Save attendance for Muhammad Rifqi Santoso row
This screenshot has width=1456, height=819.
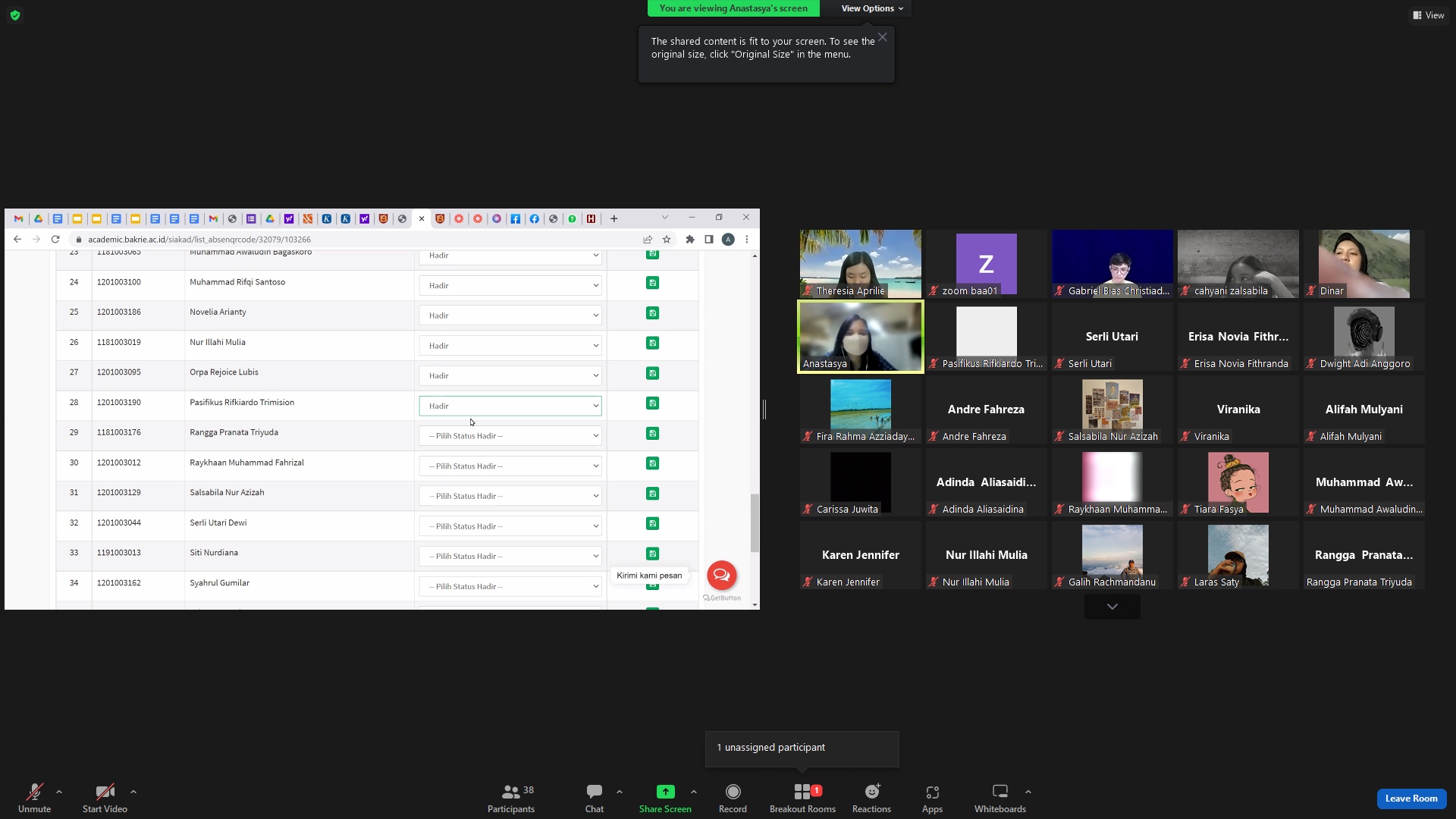(x=652, y=283)
